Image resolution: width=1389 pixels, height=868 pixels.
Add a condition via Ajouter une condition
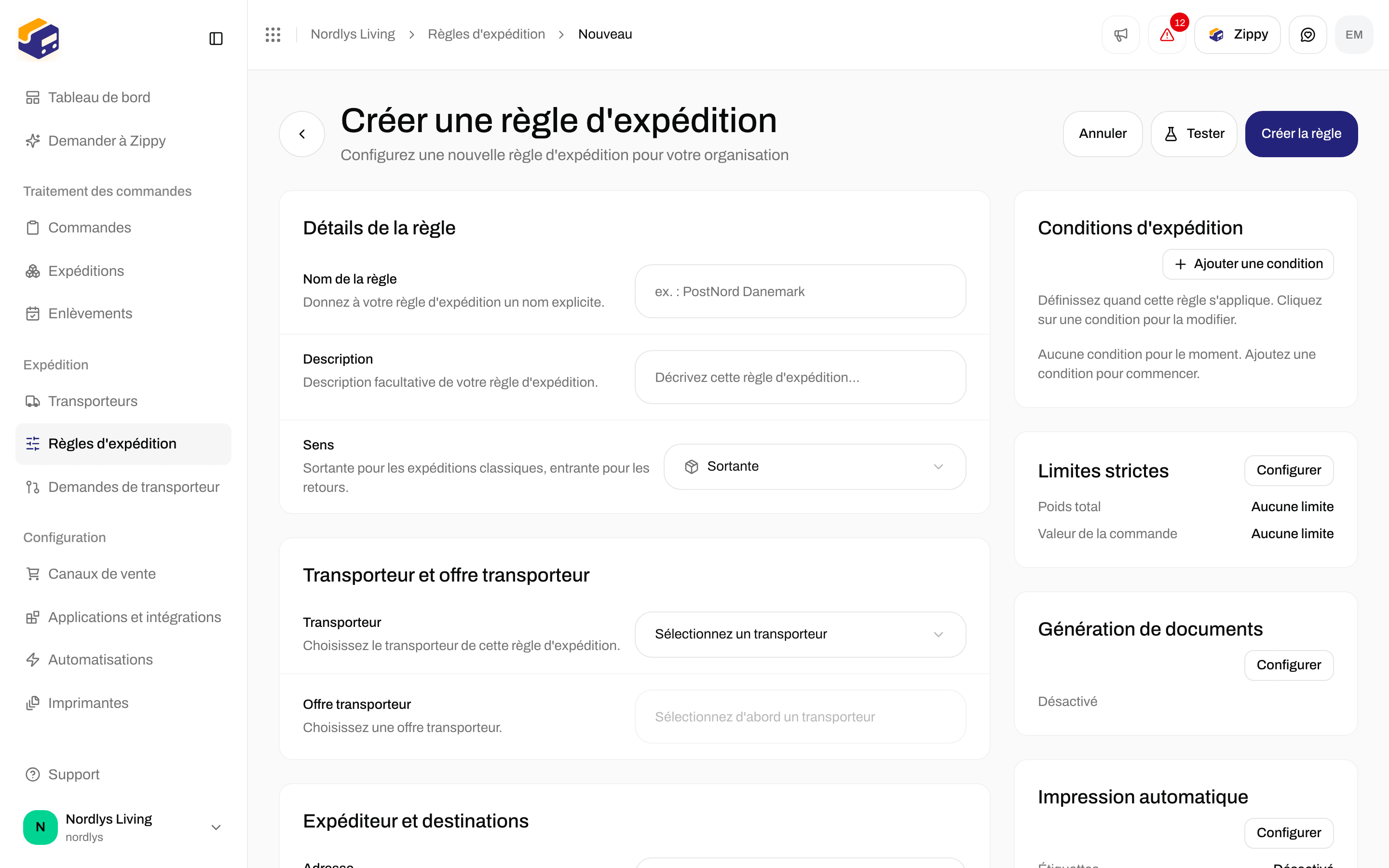(x=1248, y=264)
